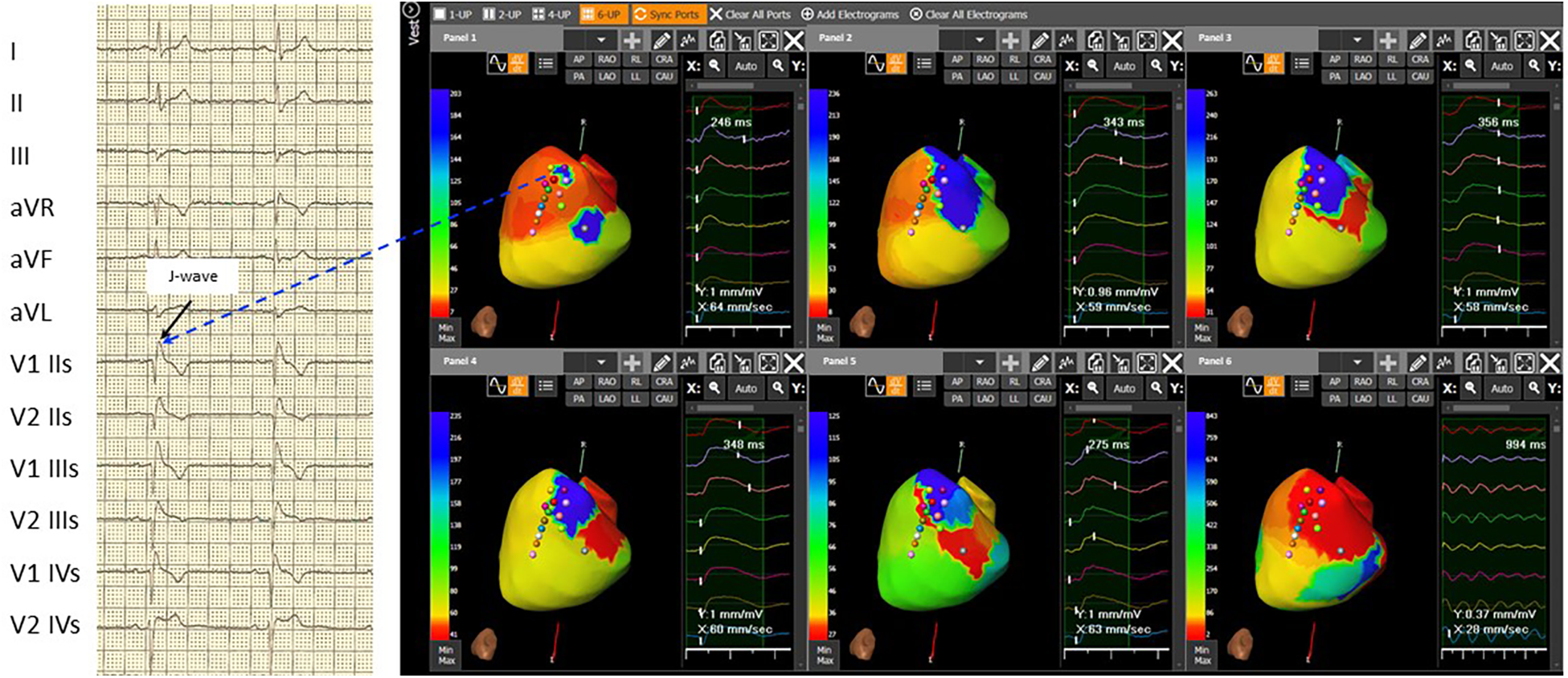Screen dimensions: 1568x678
Task: Toggle dV/dt display mode in Panel 1
Action: tap(518, 64)
